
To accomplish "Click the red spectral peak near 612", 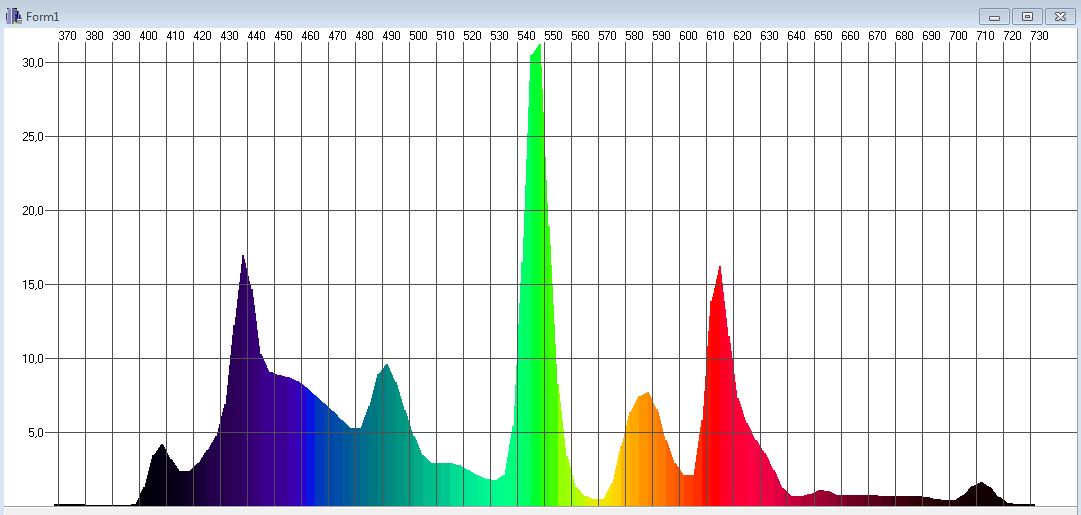I will pos(718,386).
